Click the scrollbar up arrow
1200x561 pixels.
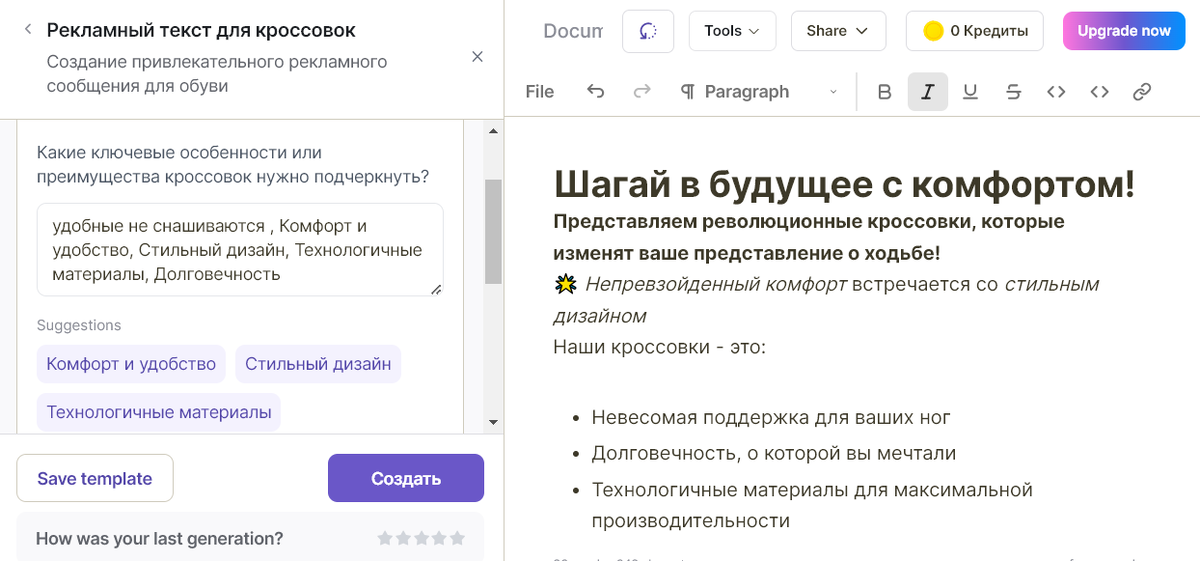tap(493, 131)
